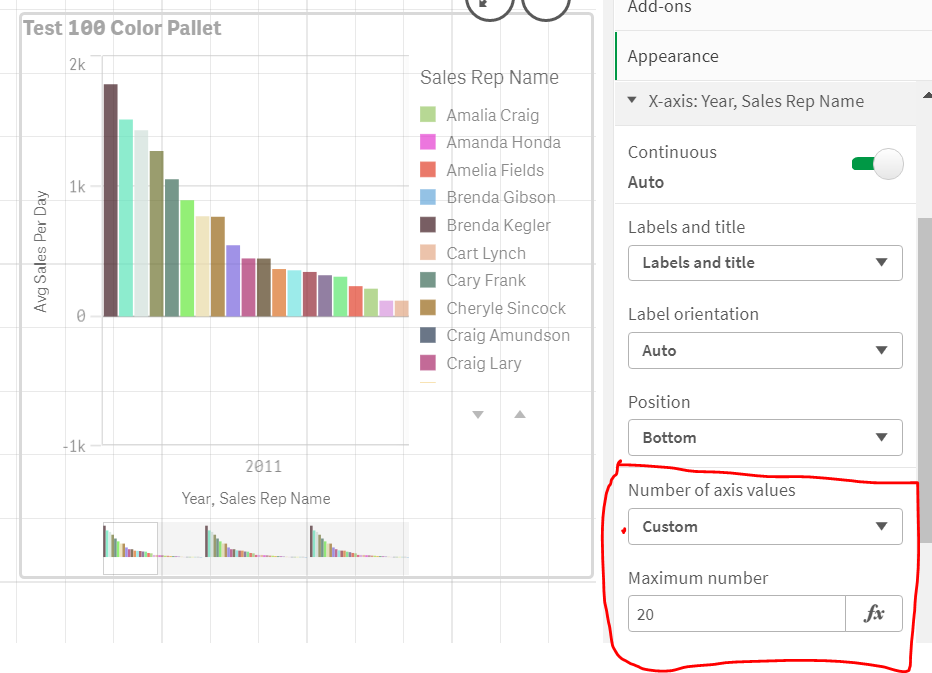Open the Number of axis values dropdown
The width and height of the screenshot is (932, 673).
coord(765,527)
